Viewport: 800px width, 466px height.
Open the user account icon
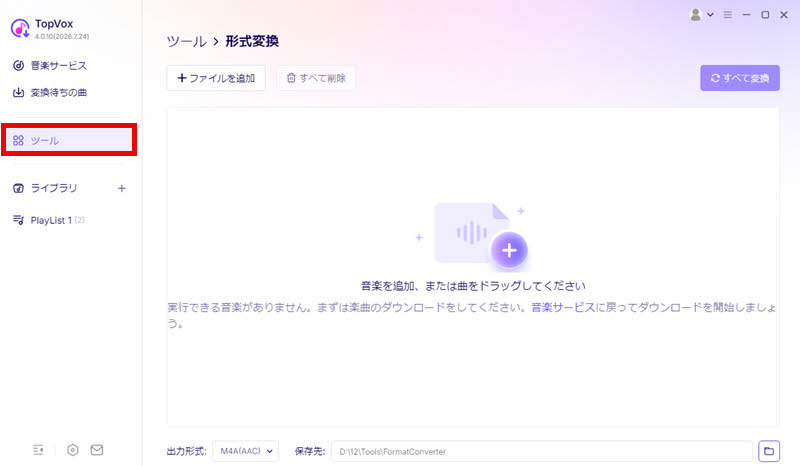695,15
